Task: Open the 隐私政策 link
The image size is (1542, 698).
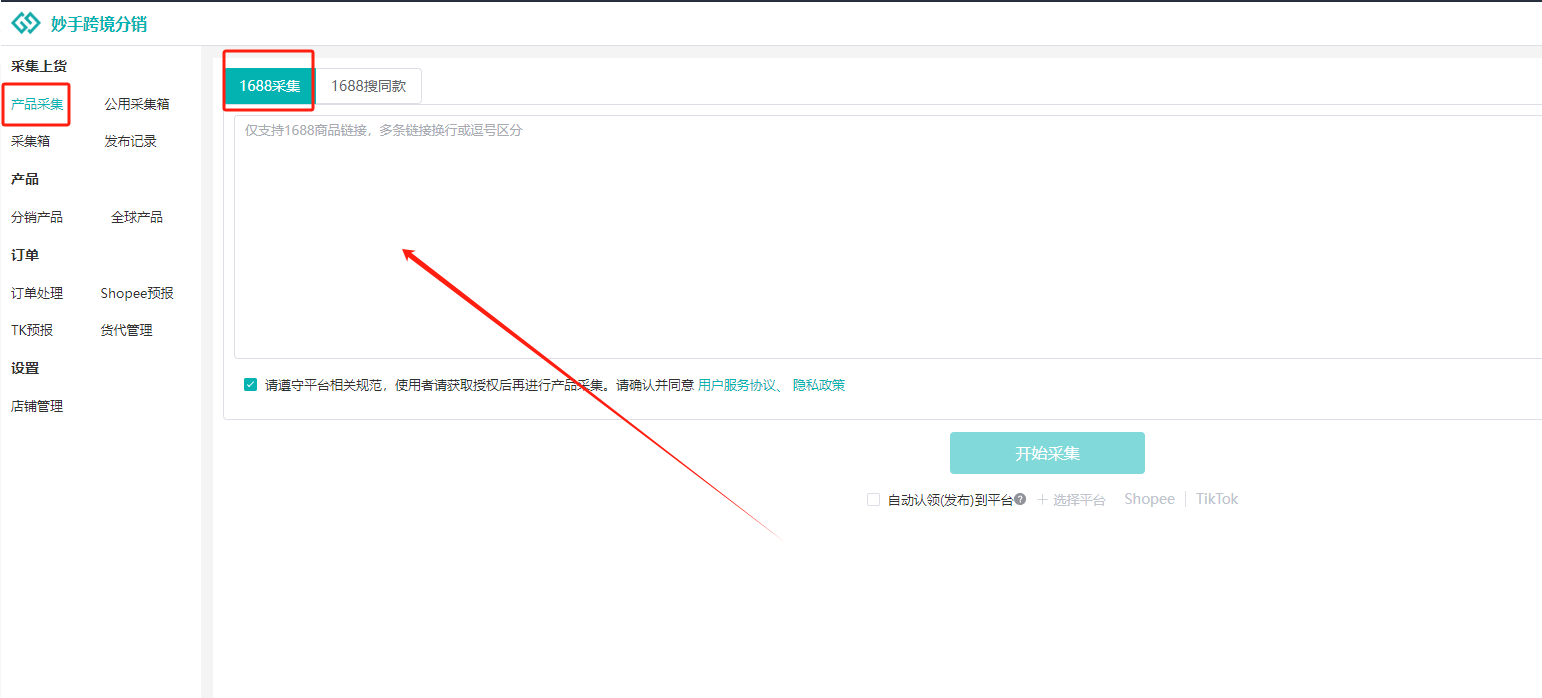Action: point(819,385)
